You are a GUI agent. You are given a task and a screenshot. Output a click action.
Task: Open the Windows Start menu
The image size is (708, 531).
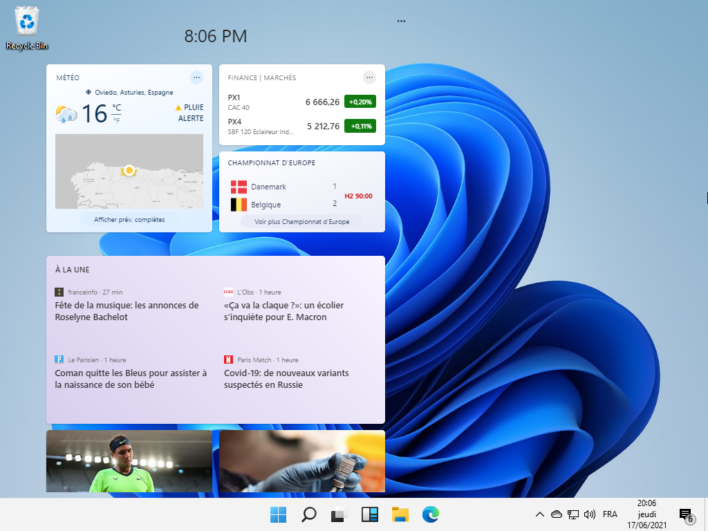tap(278, 515)
